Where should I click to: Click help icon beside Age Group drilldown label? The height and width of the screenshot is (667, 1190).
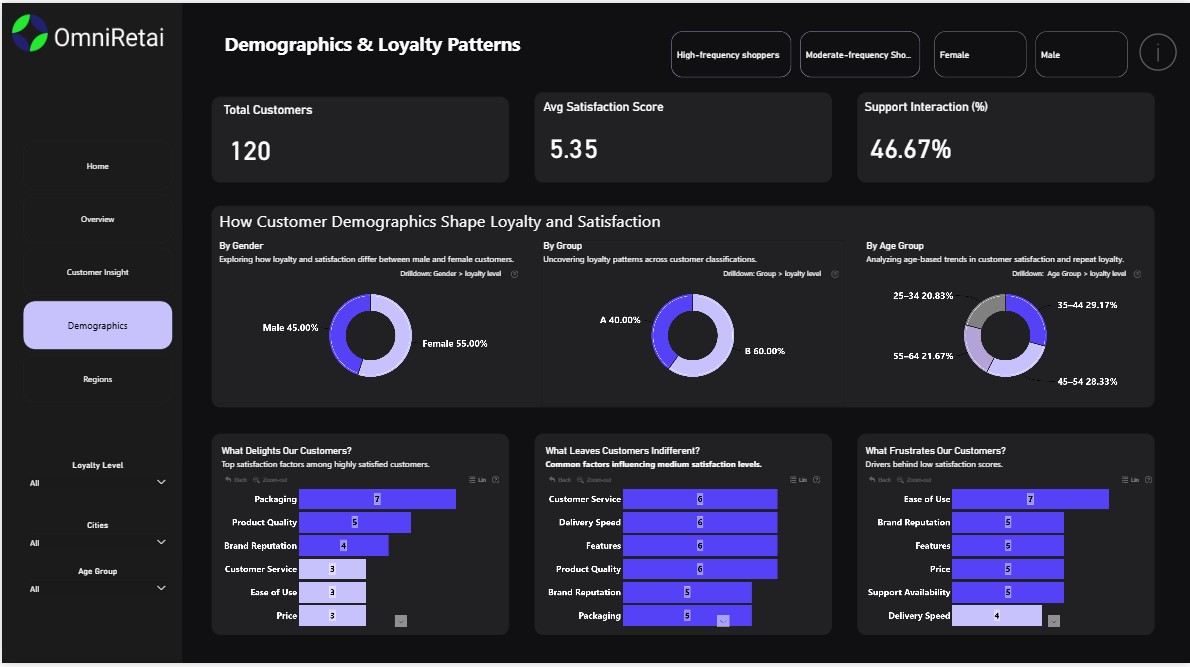coord(1137,274)
